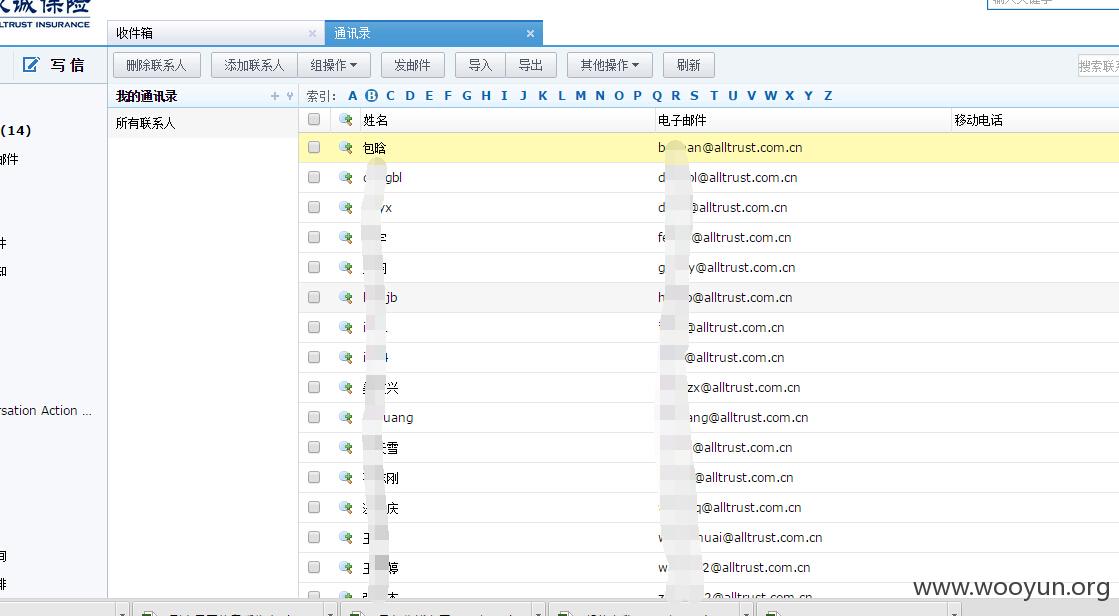Screen dimensions: 1119x616
Task: Filter contacts by index letter B
Action: pyautogui.click(x=371, y=96)
